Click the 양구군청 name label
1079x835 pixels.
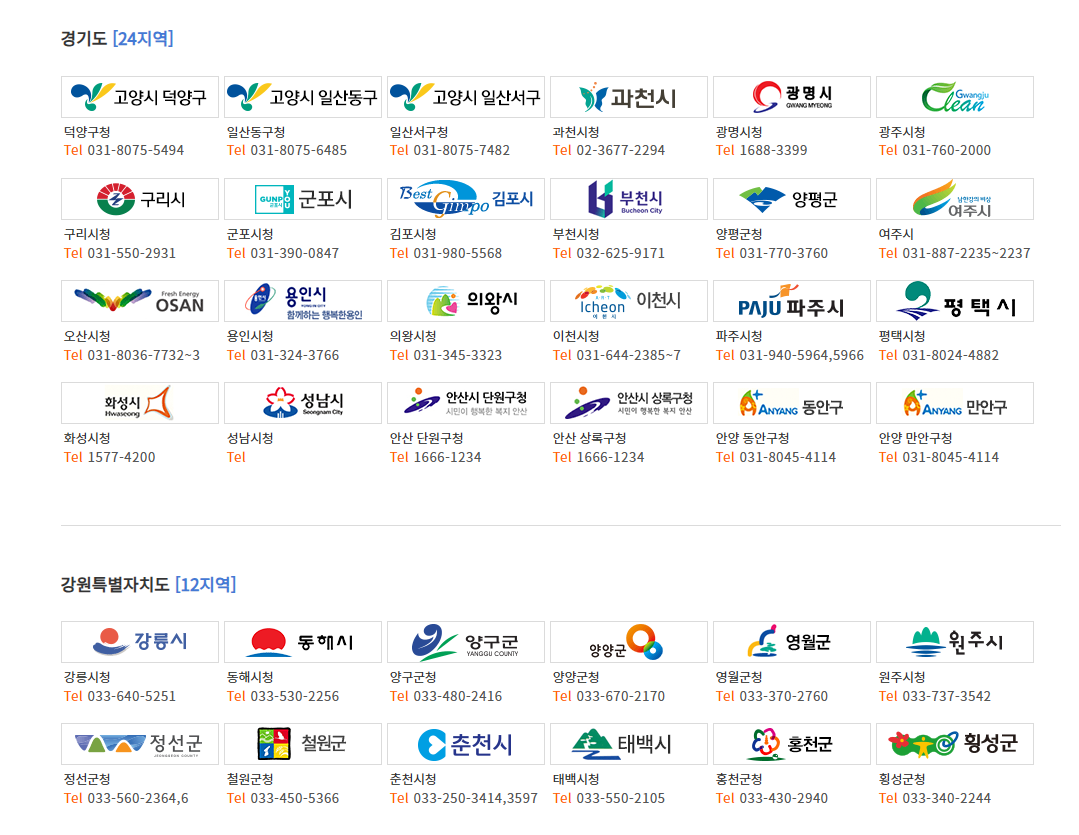[x=413, y=677]
